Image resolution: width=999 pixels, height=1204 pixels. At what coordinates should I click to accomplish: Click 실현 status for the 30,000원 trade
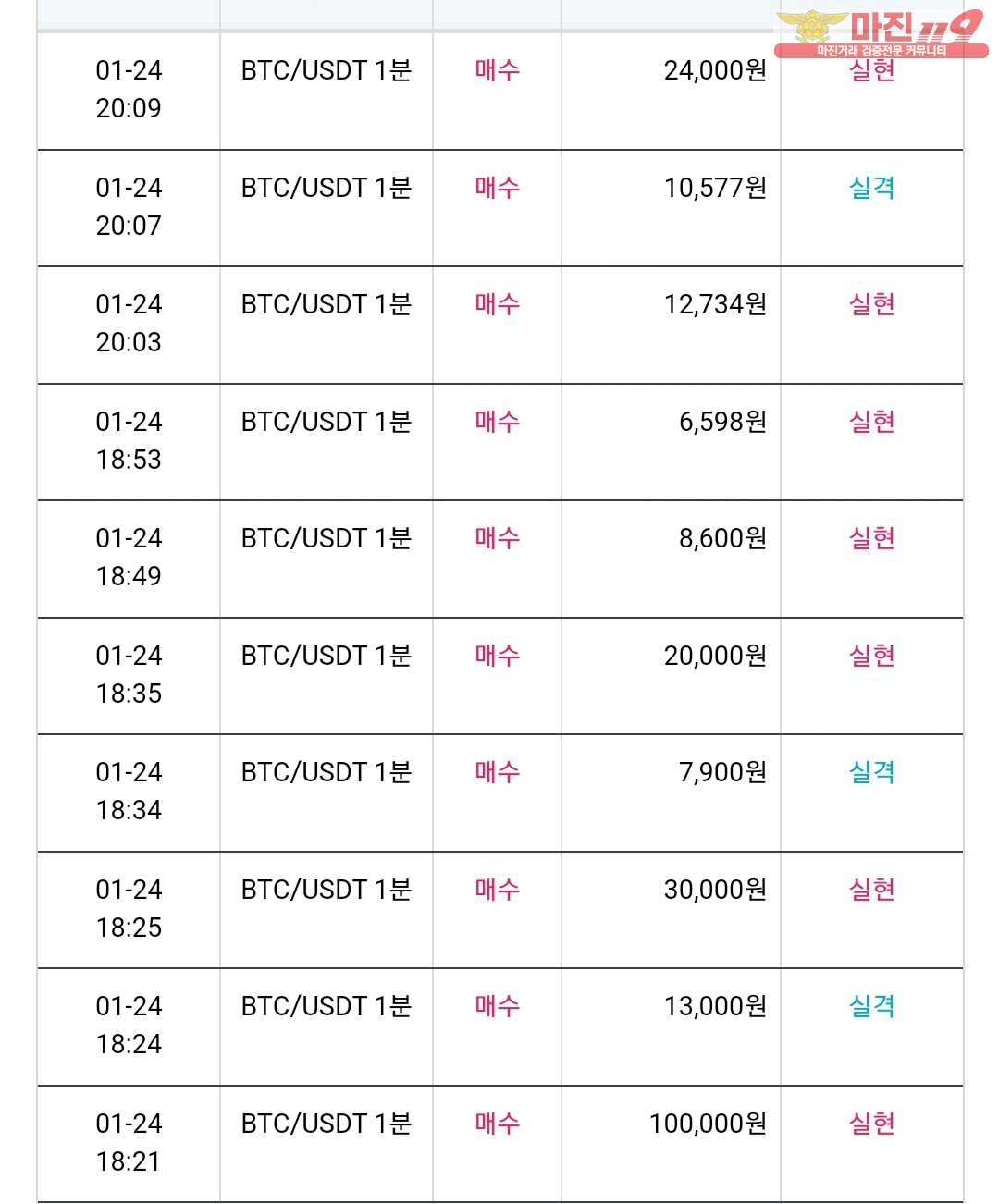click(871, 890)
